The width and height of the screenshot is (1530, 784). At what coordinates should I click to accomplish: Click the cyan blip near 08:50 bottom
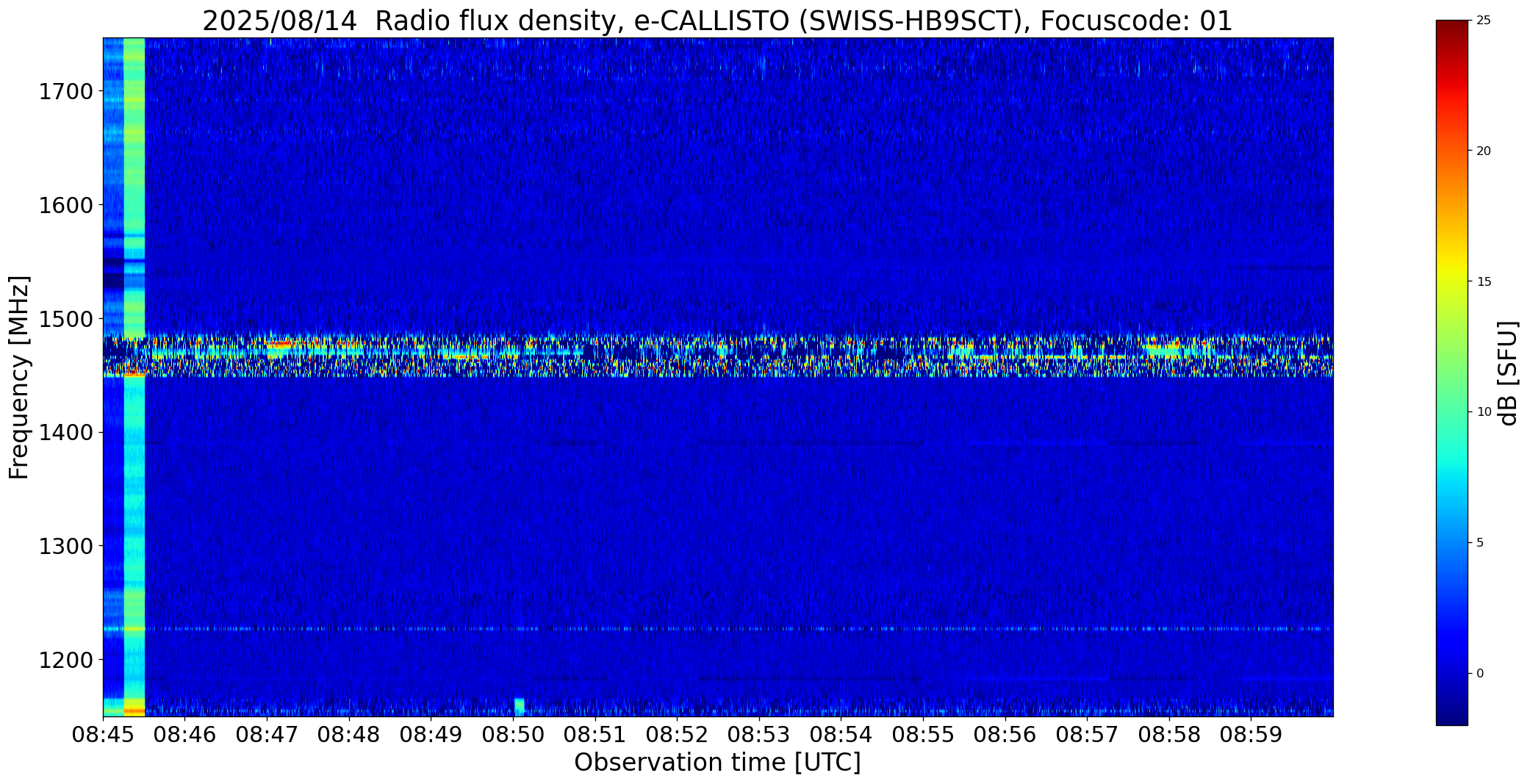[519, 707]
